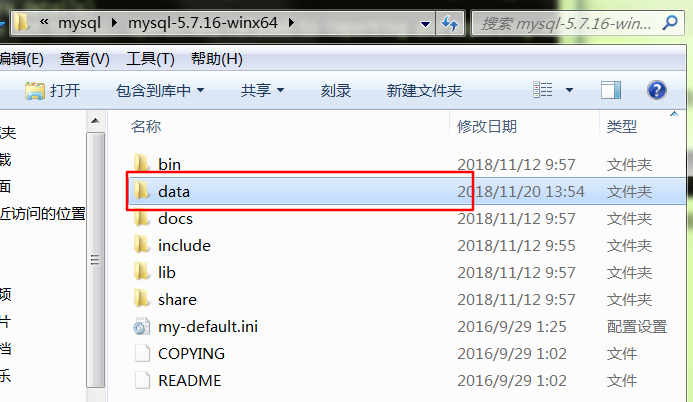The height and width of the screenshot is (402, 693).
Task: Select the my-default.ini file icon
Action: click(142, 327)
